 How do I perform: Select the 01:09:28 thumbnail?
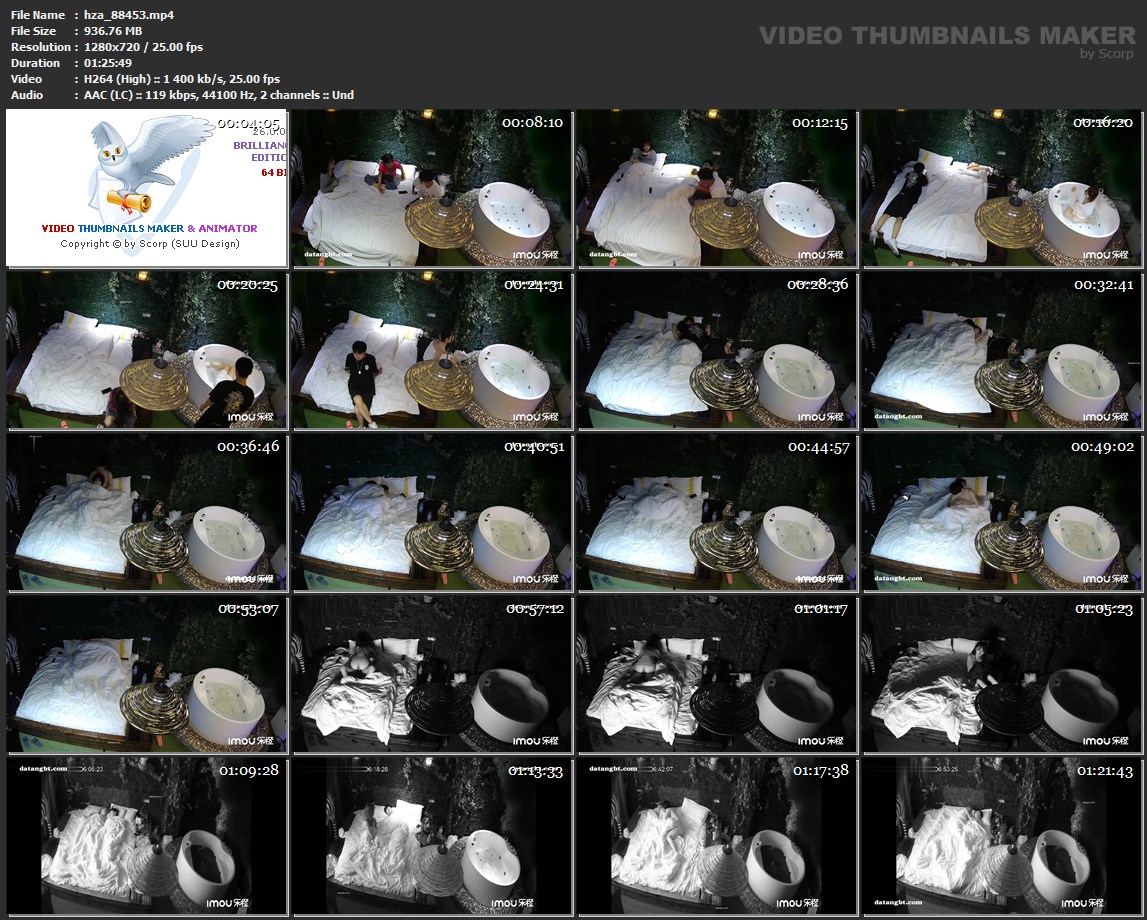click(x=146, y=836)
